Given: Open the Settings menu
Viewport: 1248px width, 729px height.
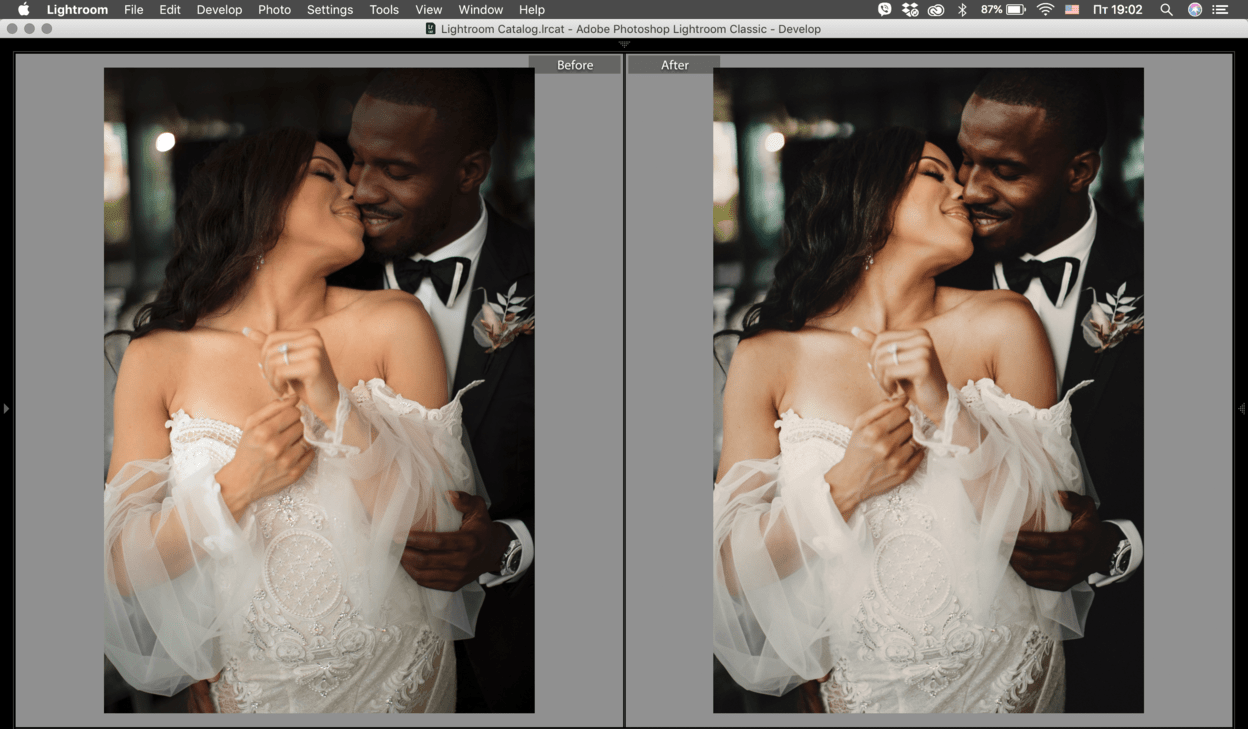Looking at the screenshot, I should pyautogui.click(x=330, y=9).
